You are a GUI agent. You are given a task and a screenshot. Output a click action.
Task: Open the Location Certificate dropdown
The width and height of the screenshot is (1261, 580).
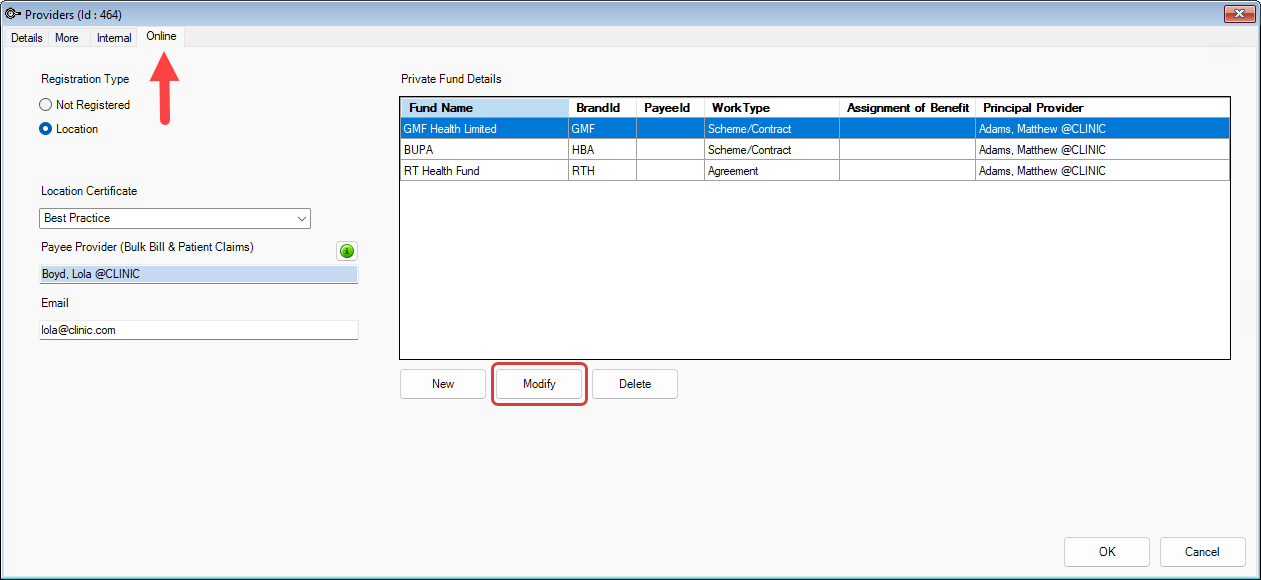point(176,218)
